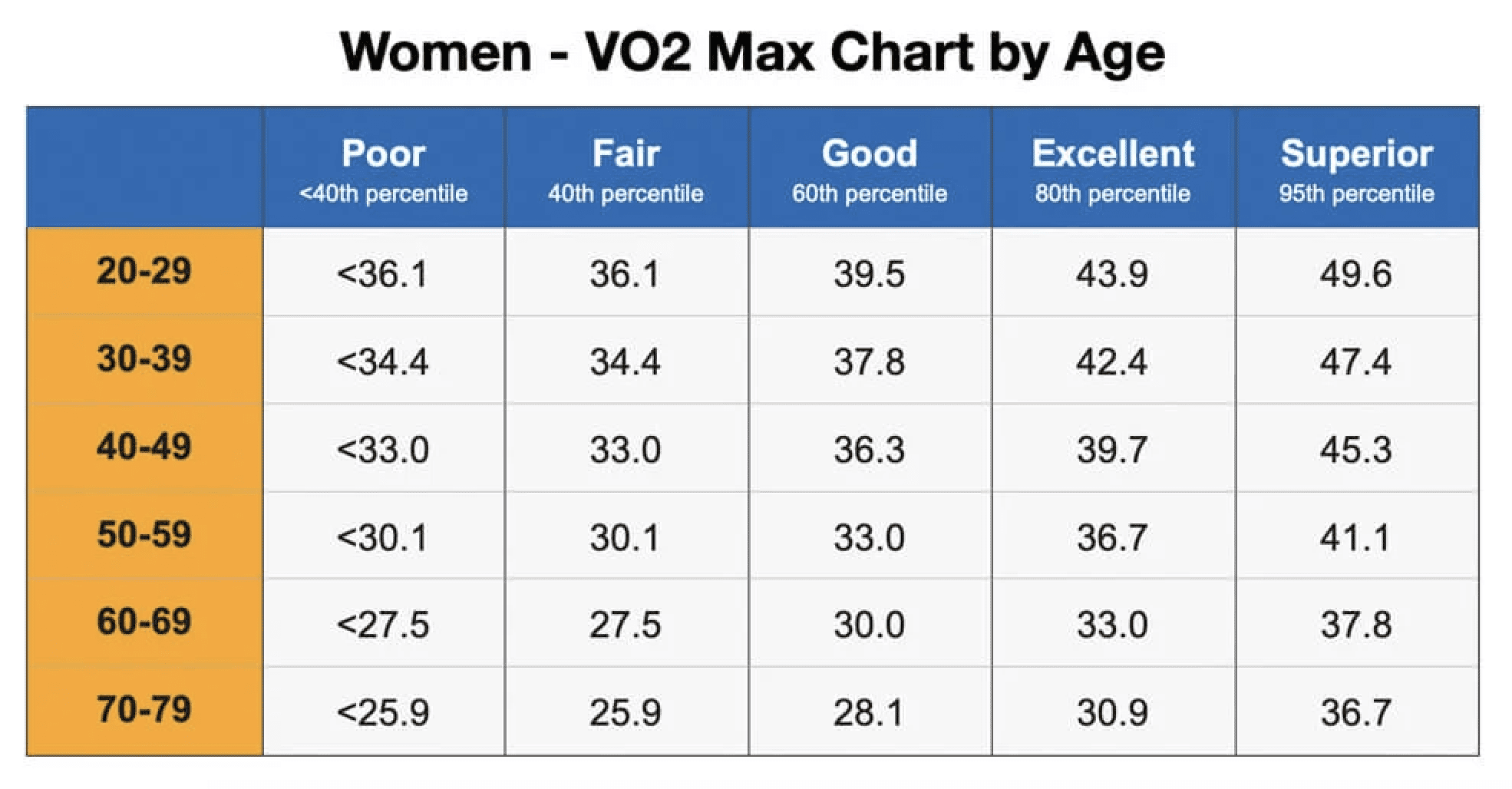
Task: Click the 49.6 Superior value cell
Action: [1355, 274]
